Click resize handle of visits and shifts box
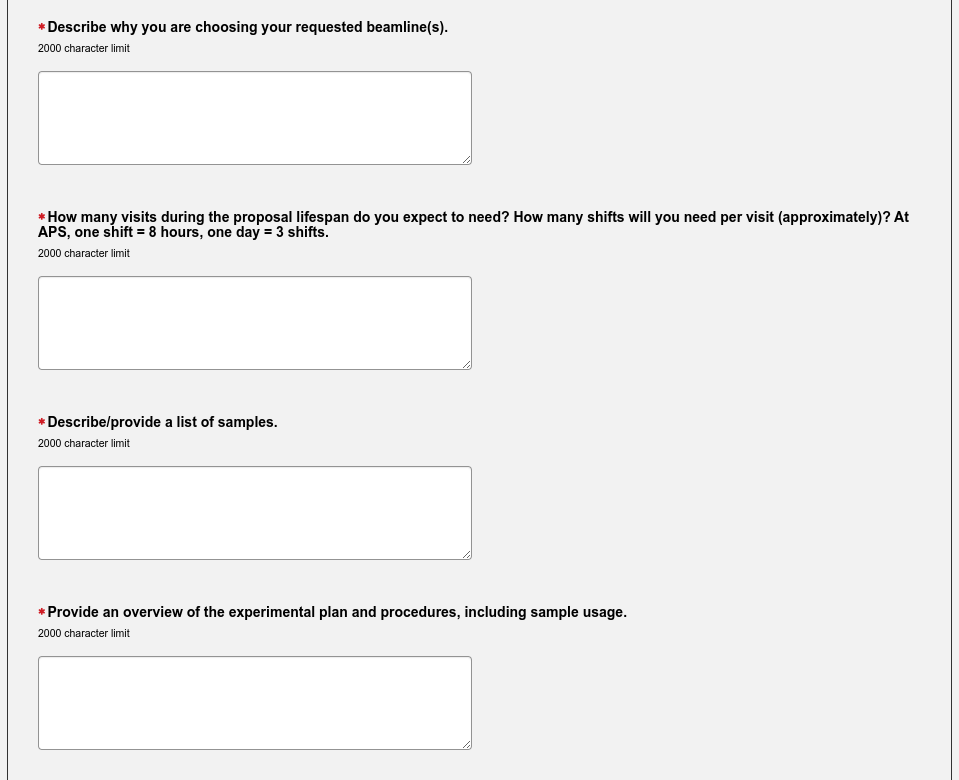 [x=466, y=364]
